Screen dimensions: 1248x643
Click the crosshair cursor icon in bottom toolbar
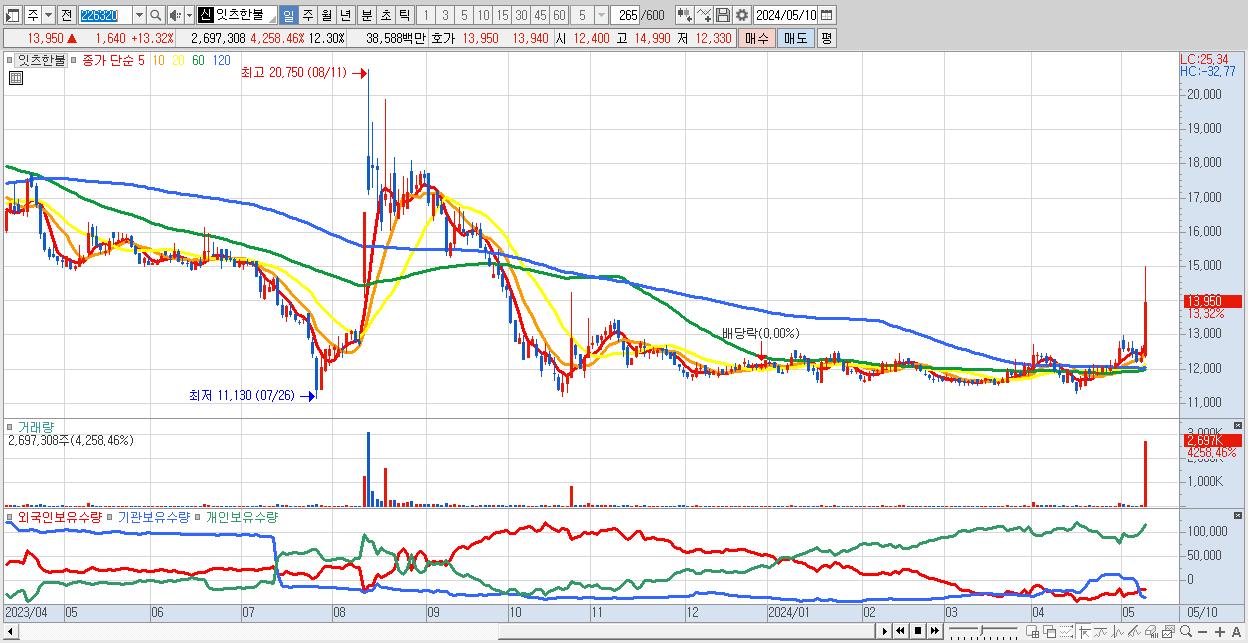coord(1083,631)
